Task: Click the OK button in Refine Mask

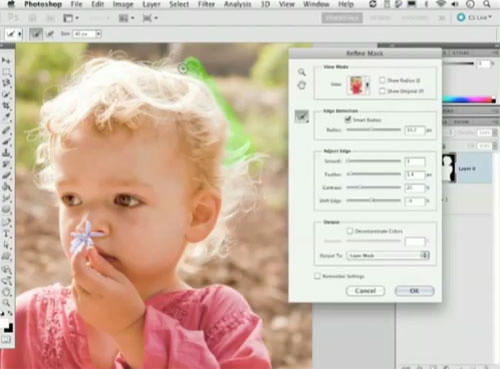Action: (414, 291)
